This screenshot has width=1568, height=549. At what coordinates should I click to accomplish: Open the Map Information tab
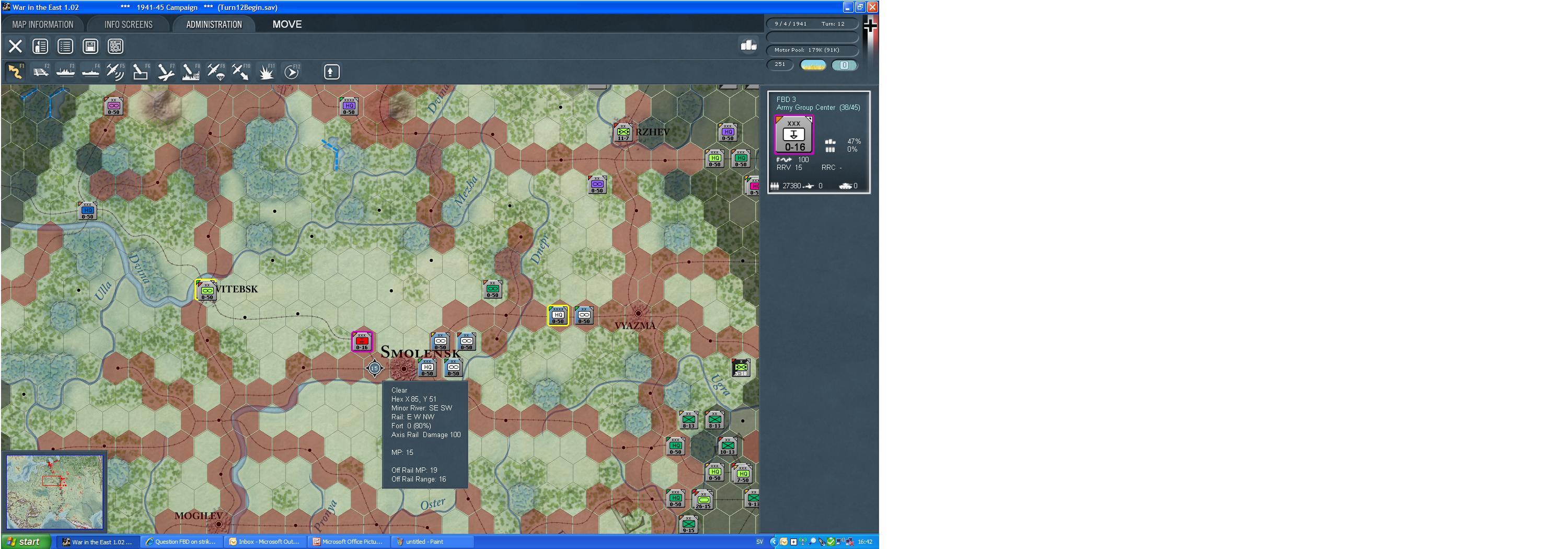pos(43,25)
